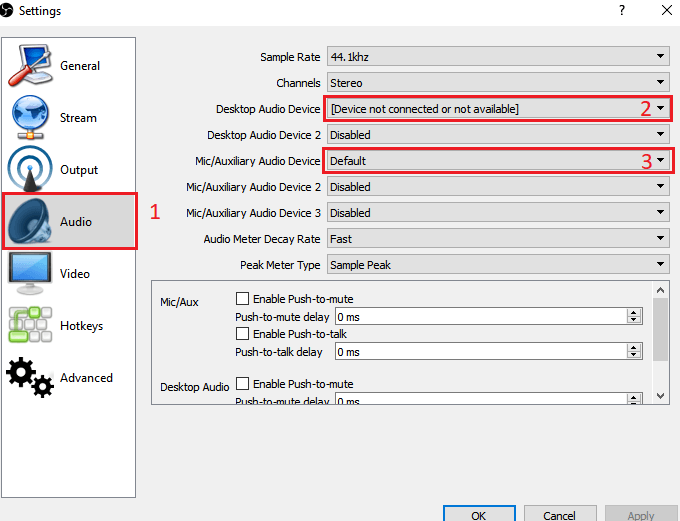Click the OBS logo in the title bar
The width and height of the screenshot is (680, 521).
[x=8, y=11]
